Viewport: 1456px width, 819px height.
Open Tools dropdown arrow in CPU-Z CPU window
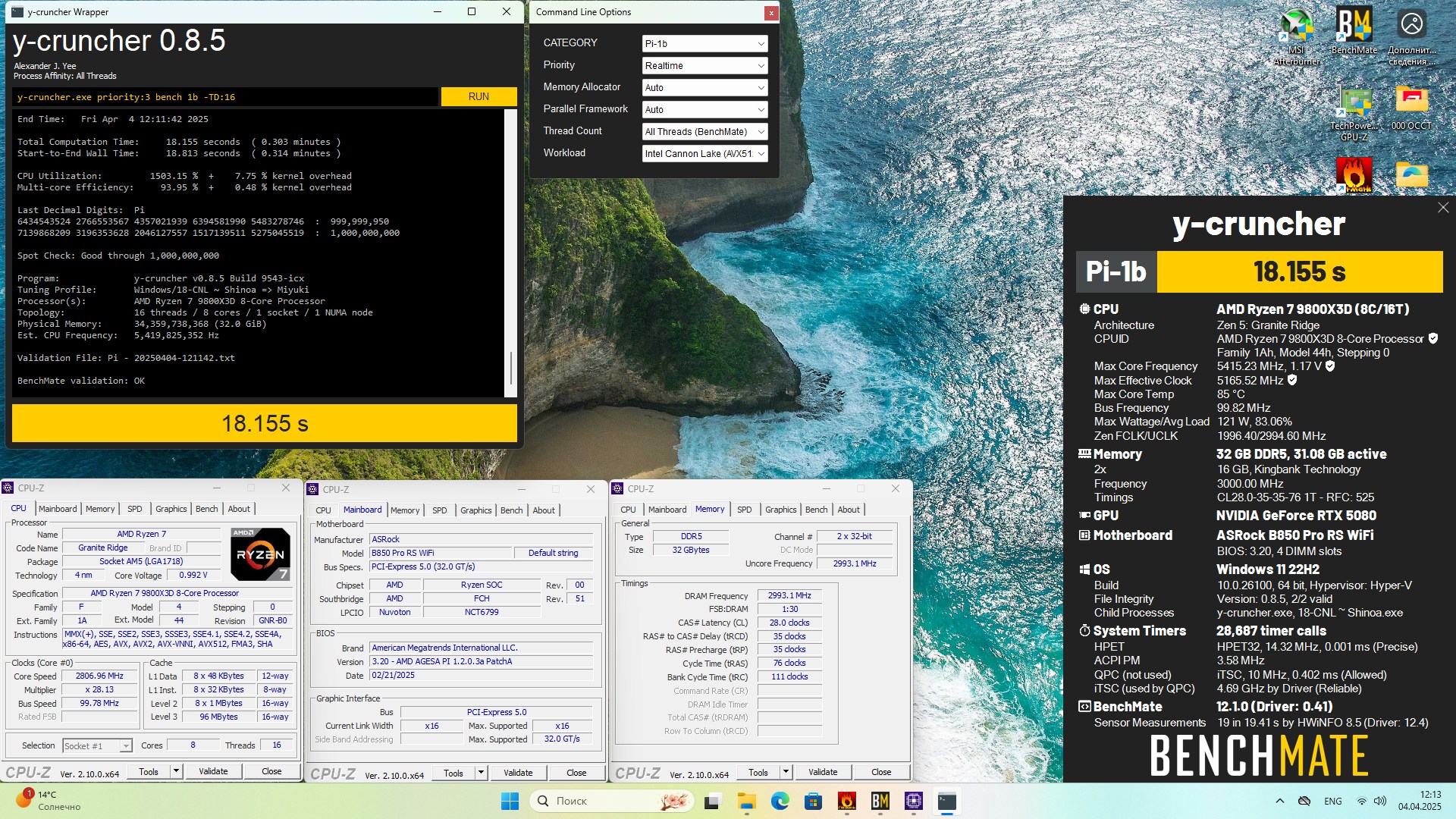tap(176, 771)
